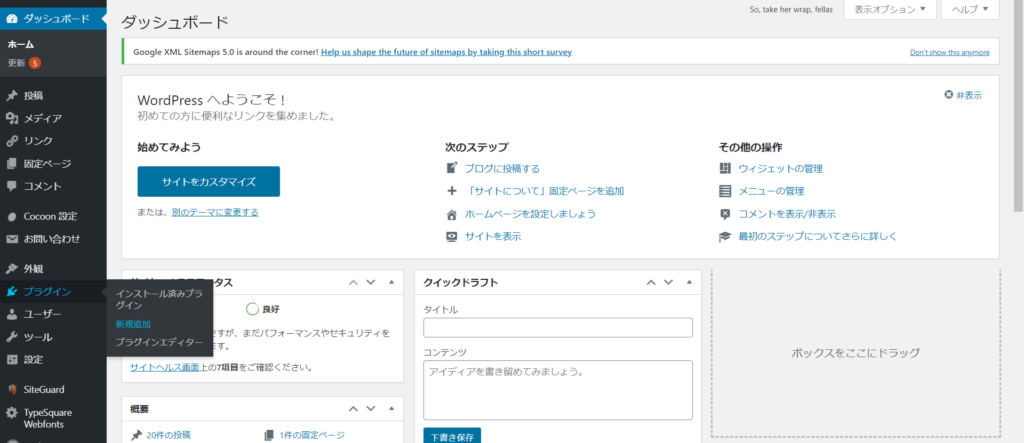
Task: Open the 表示オプション dropdown
Action: pyautogui.click(x=889, y=9)
